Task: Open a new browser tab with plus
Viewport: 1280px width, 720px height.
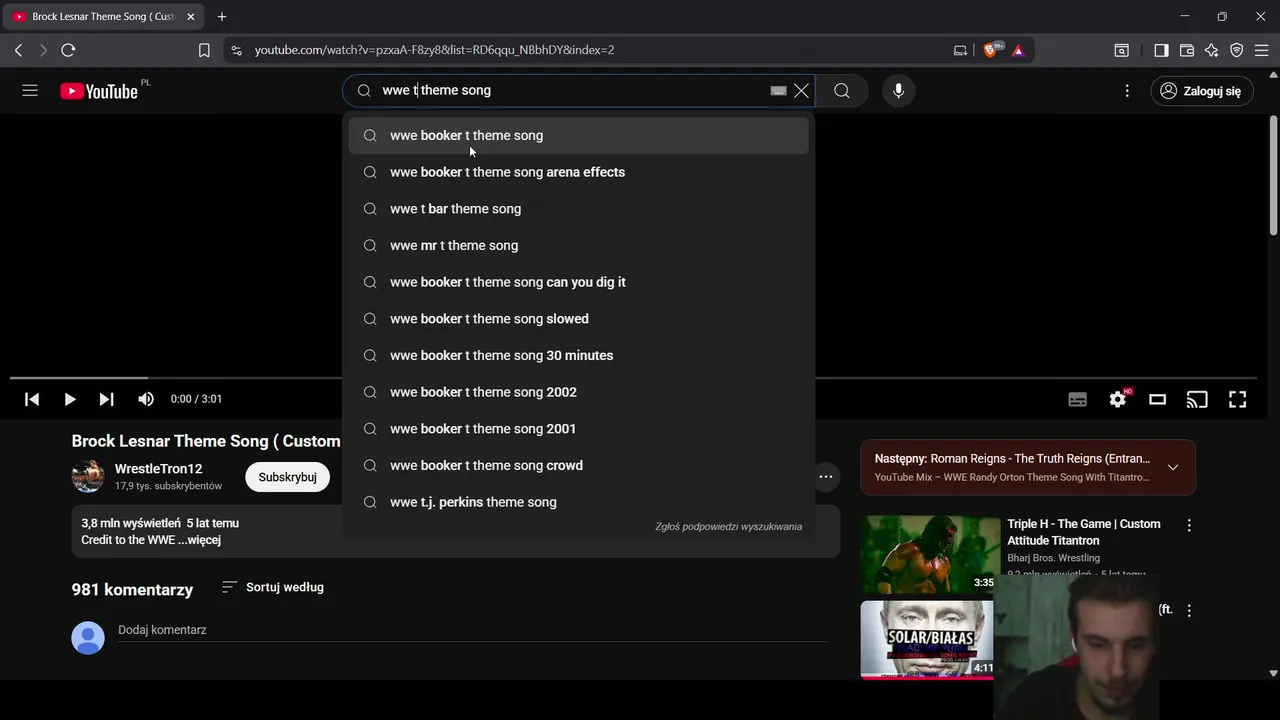Action: (222, 16)
